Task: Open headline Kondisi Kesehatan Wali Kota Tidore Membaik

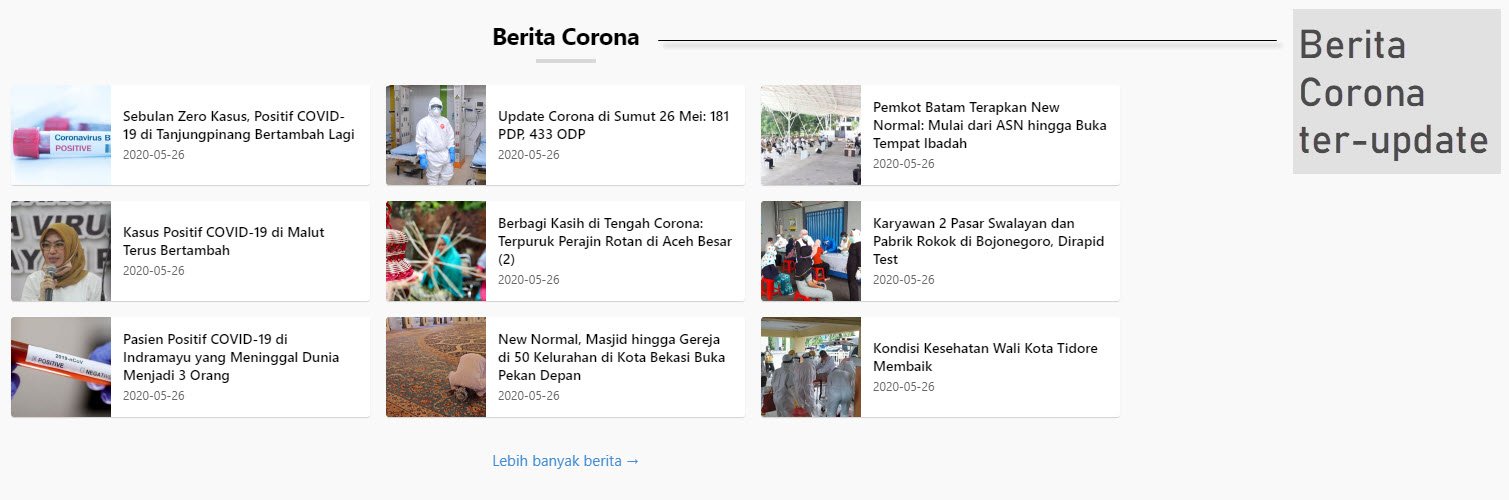Action: coord(985,357)
